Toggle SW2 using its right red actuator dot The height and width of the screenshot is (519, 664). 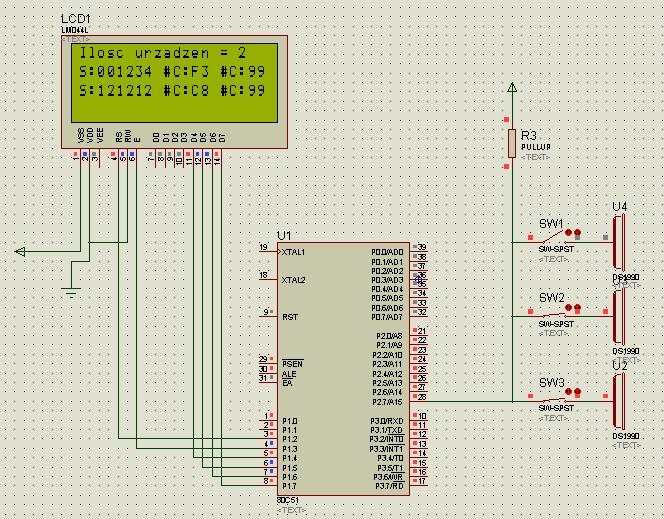(577, 307)
